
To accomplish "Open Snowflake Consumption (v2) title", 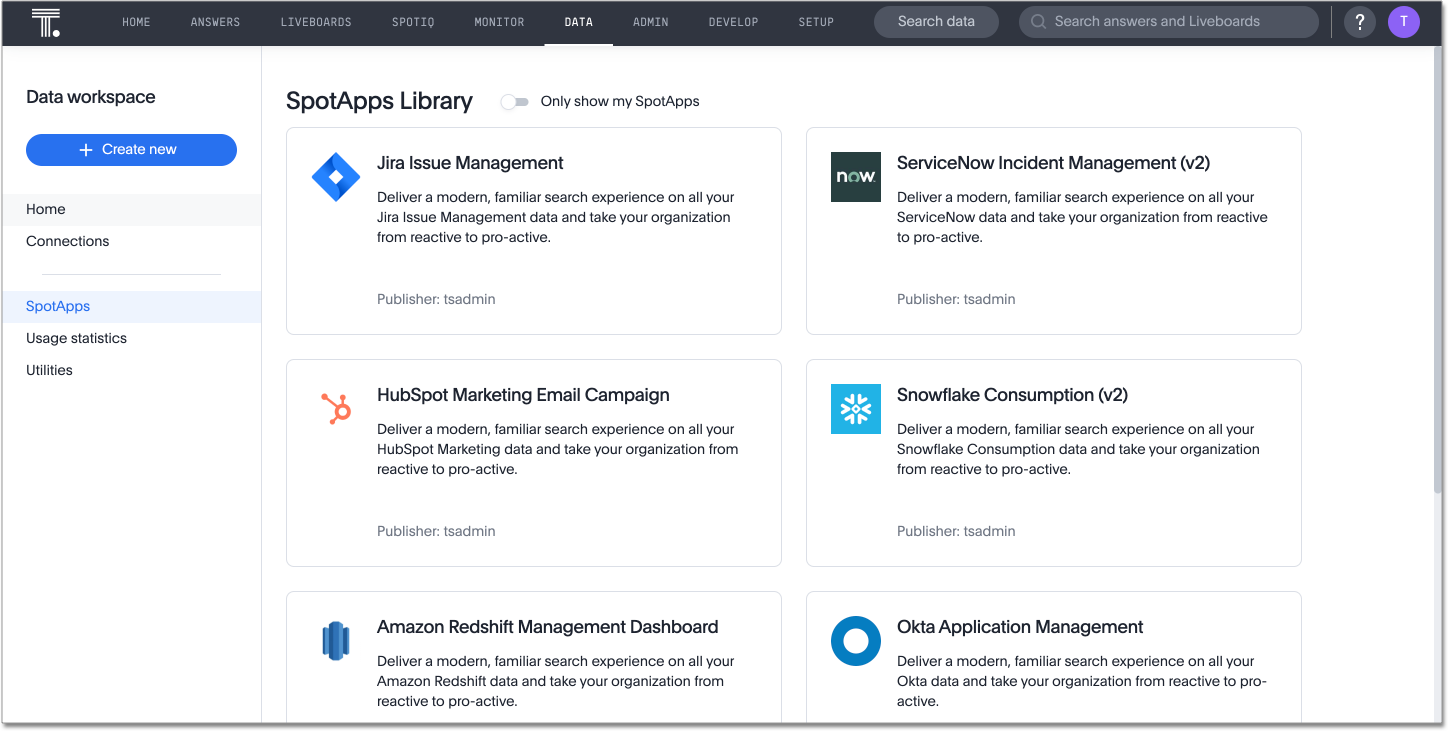I will point(1012,395).
